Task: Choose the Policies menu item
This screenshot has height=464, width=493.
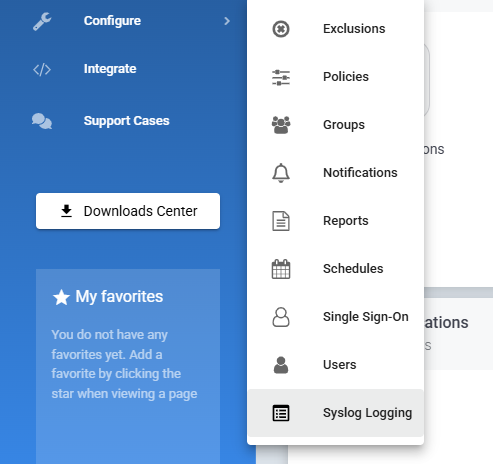Action: (x=335, y=77)
